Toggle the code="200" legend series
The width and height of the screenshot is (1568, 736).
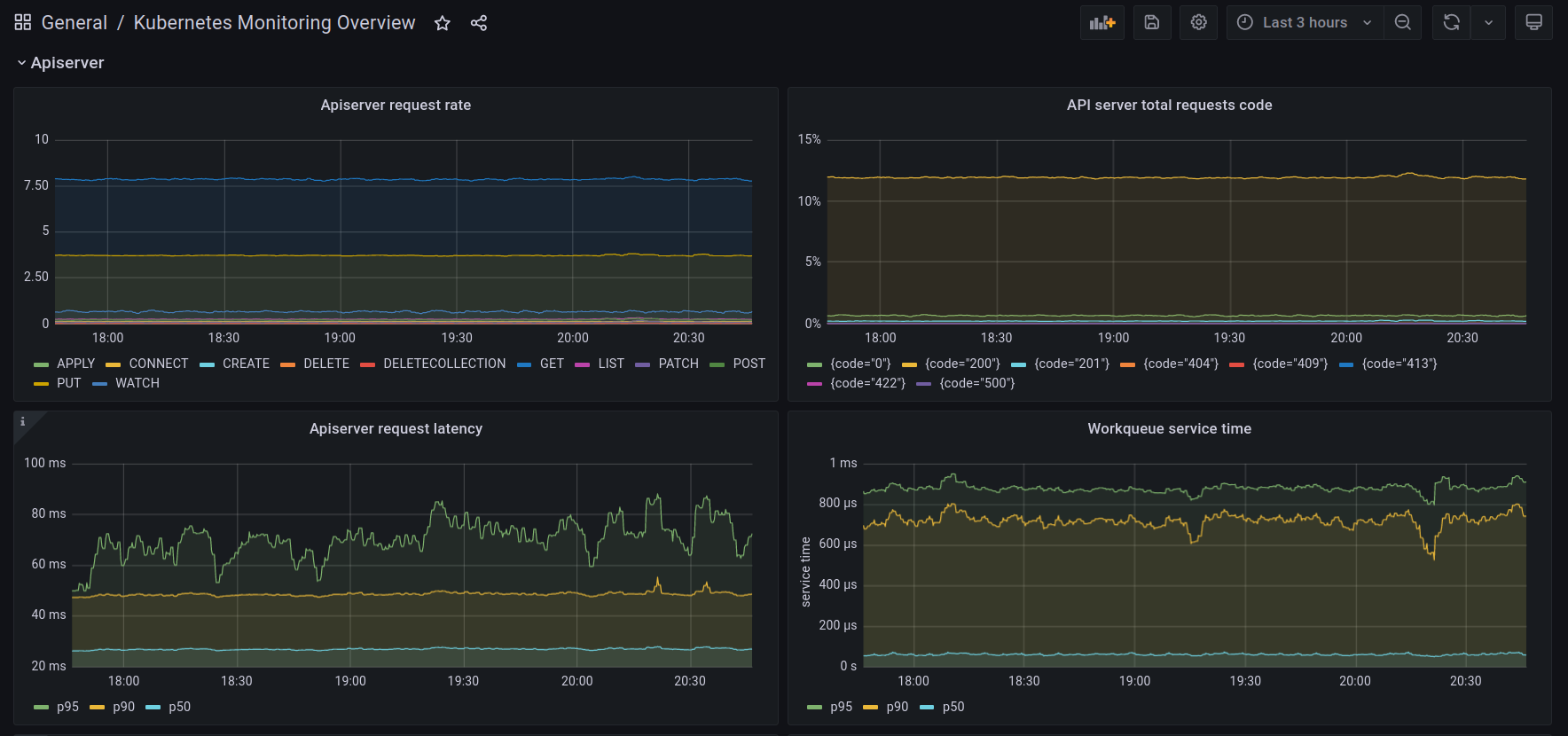click(961, 364)
